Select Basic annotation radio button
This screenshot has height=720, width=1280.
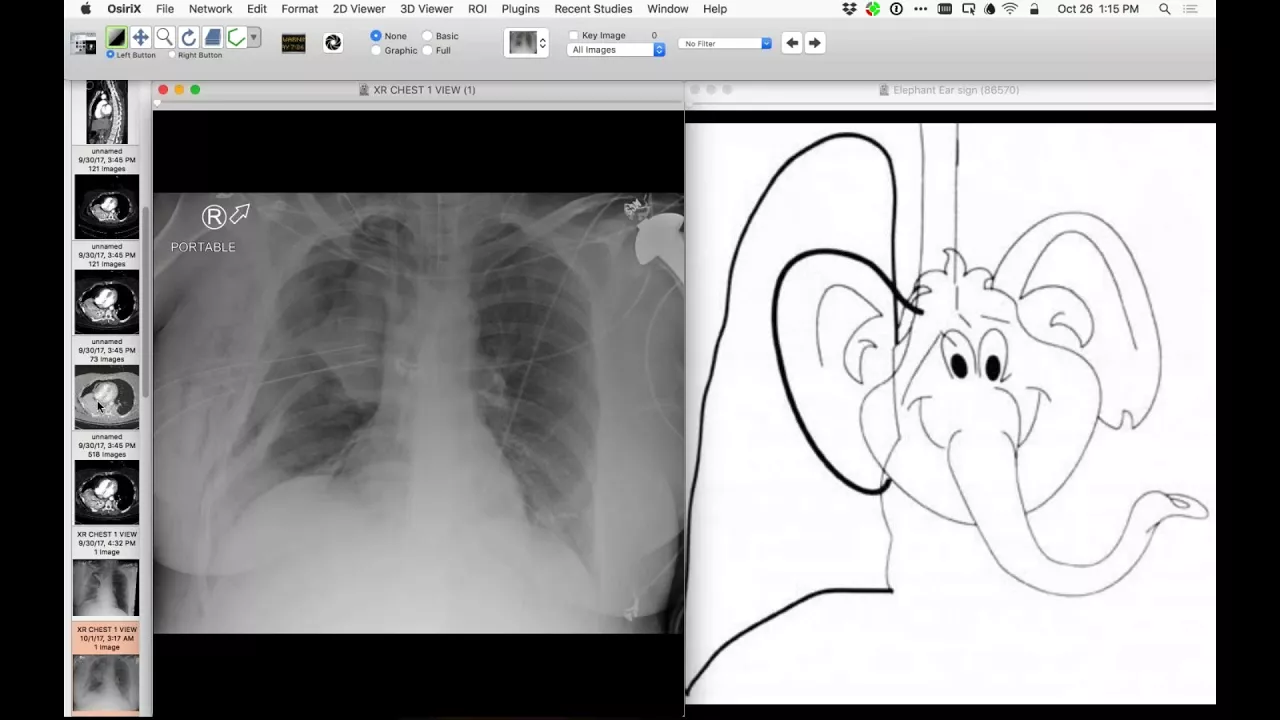point(427,36)
